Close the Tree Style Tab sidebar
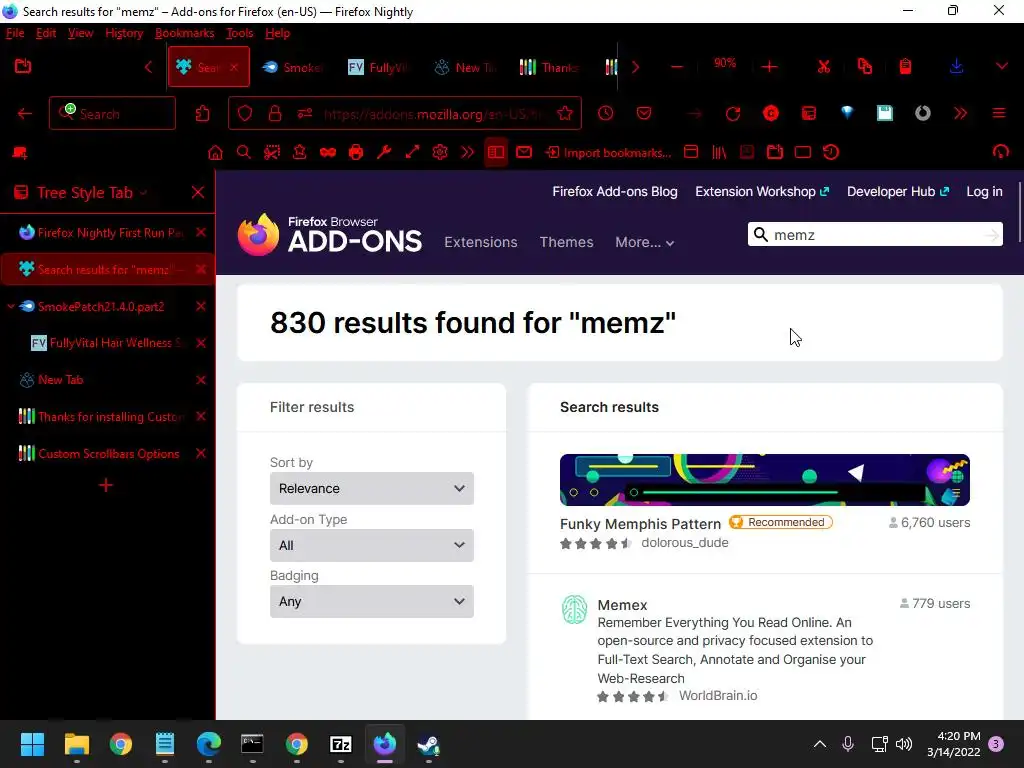1024x768 pixels. 198,193
